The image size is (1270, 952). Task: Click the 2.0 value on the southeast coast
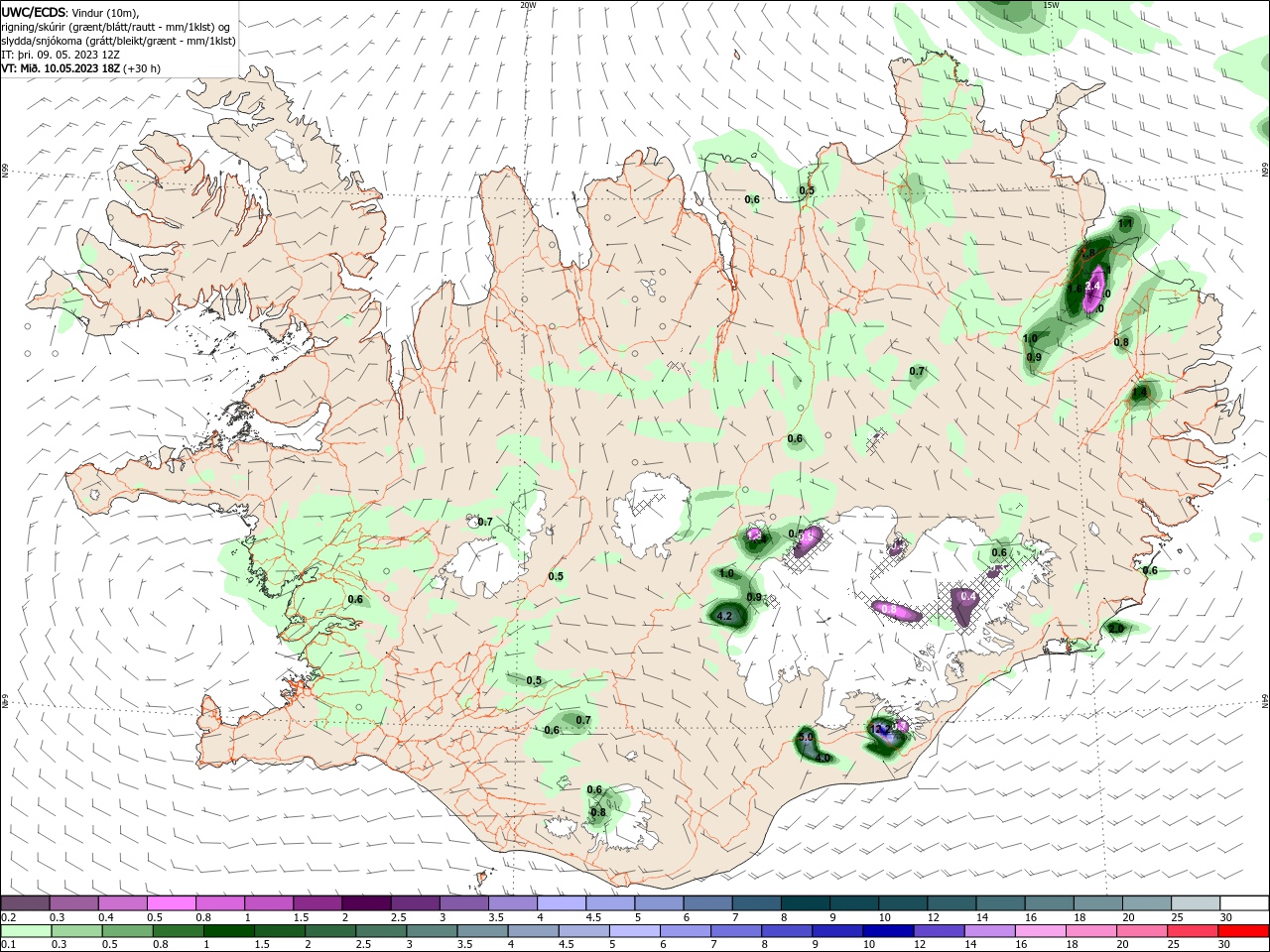[1116, 628]
